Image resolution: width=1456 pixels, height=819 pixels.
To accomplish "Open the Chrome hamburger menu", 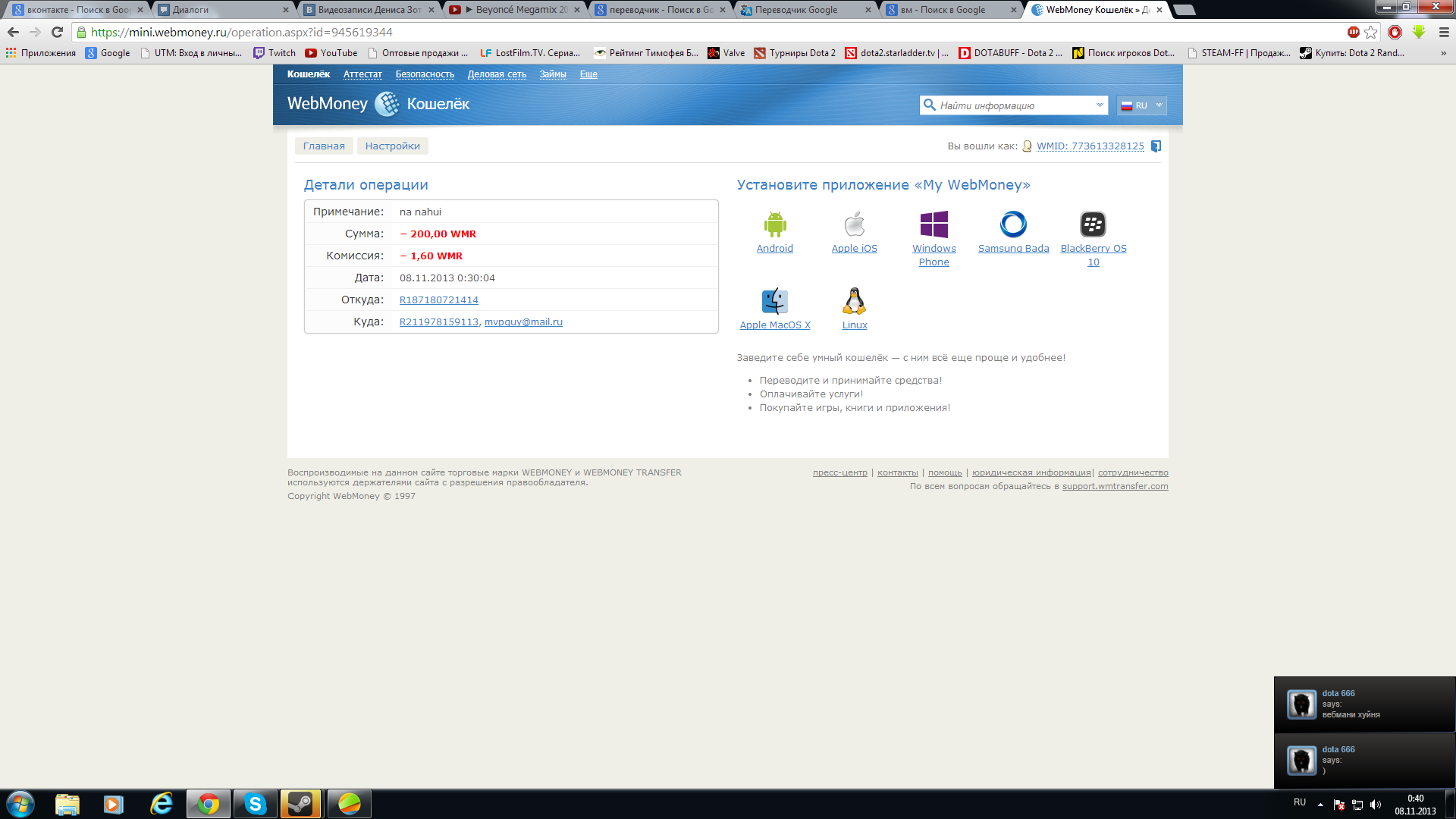I will pyautogui.click(x=1444, y=32).
